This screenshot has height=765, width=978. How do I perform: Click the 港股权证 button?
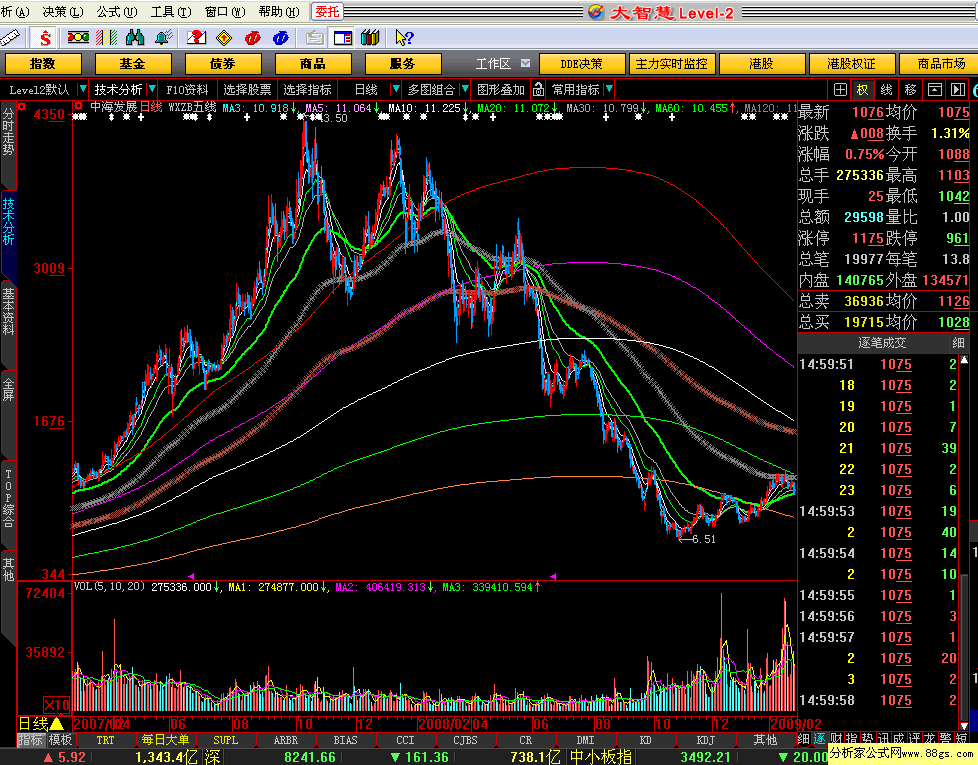point(851,64)
